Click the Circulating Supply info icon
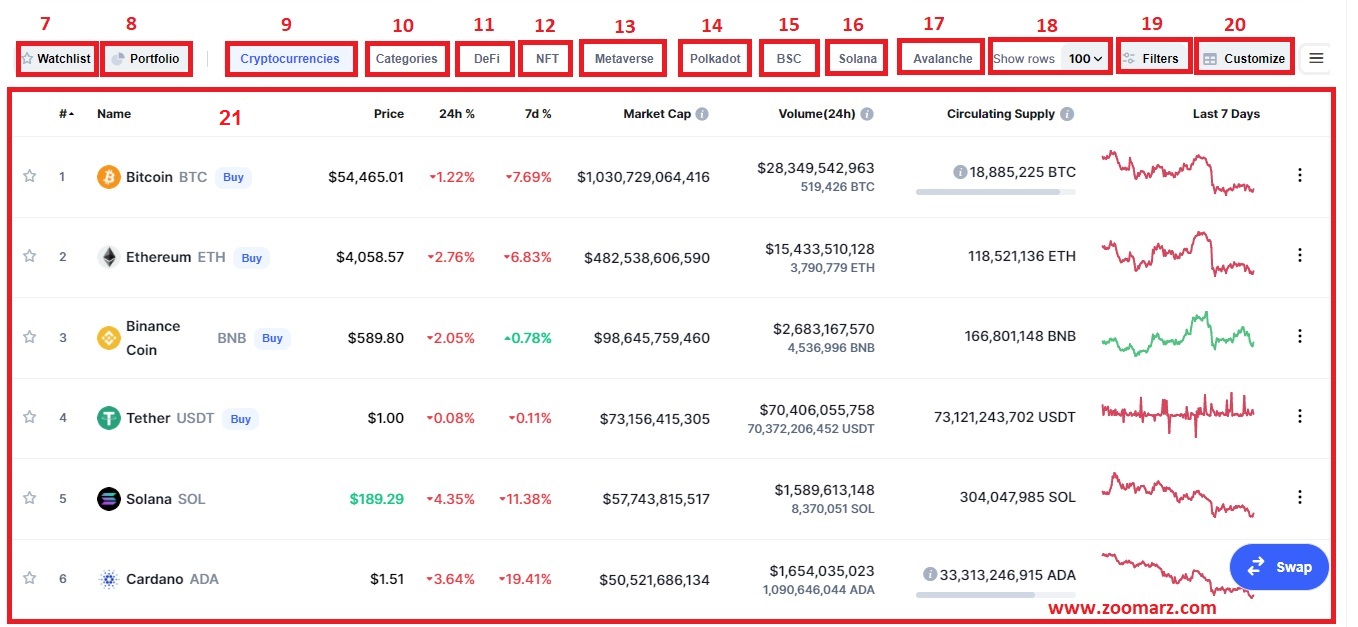1358x627 pixels. point(1067,114)
